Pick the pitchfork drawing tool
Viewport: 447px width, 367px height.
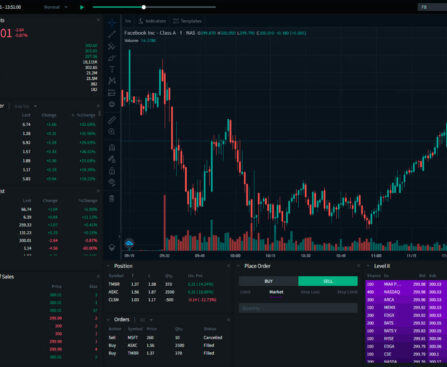point(112,46)
